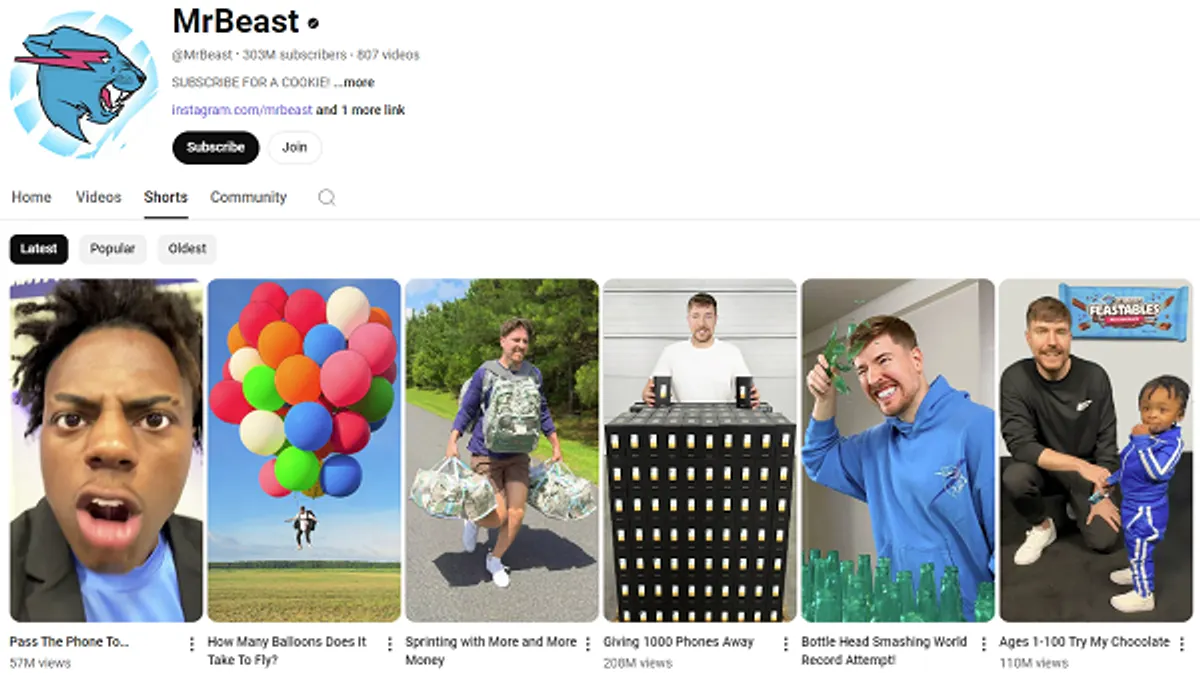Screen dimensions: 1200x675
Task: Select the Popular filter chip
Action: [113, 249]
